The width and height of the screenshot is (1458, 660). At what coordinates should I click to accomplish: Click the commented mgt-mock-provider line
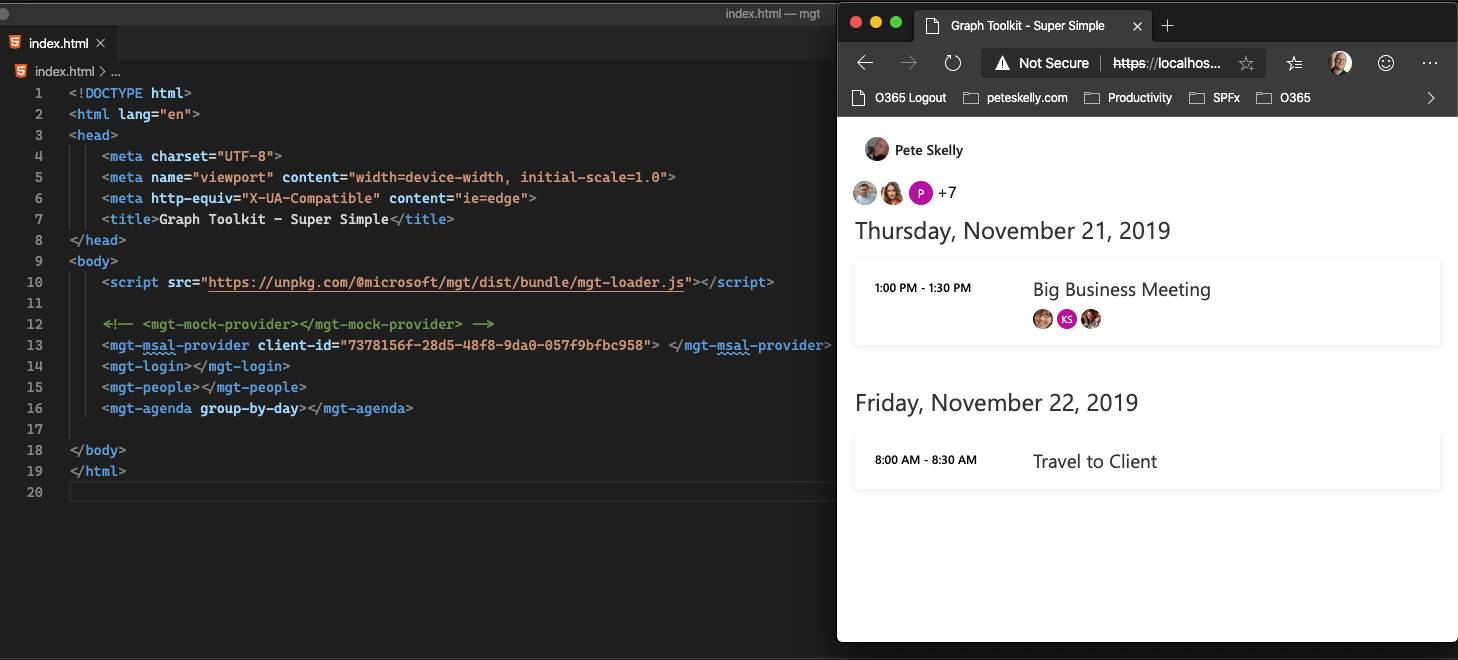(x=298, y=324)
